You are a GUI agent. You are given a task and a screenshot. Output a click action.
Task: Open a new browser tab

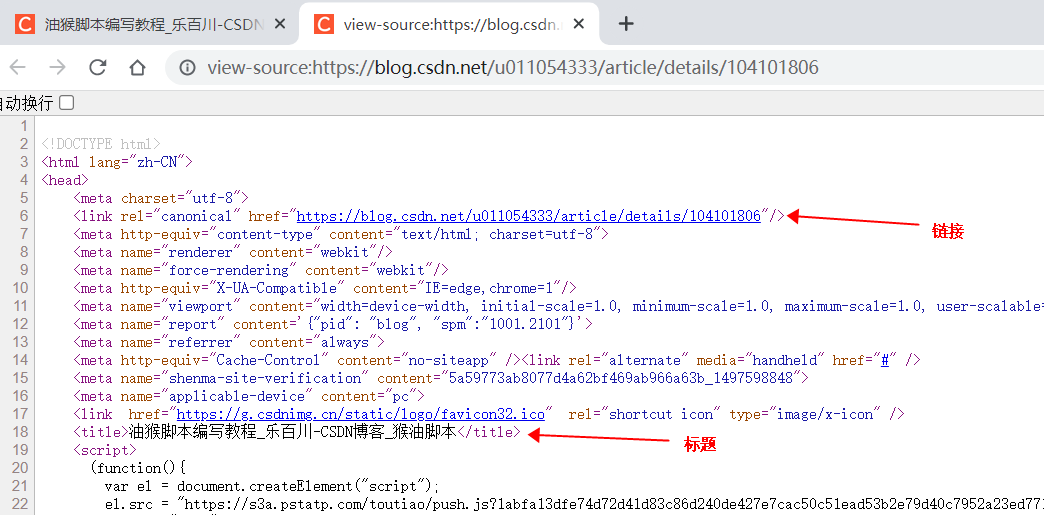(x=626, y=24)
